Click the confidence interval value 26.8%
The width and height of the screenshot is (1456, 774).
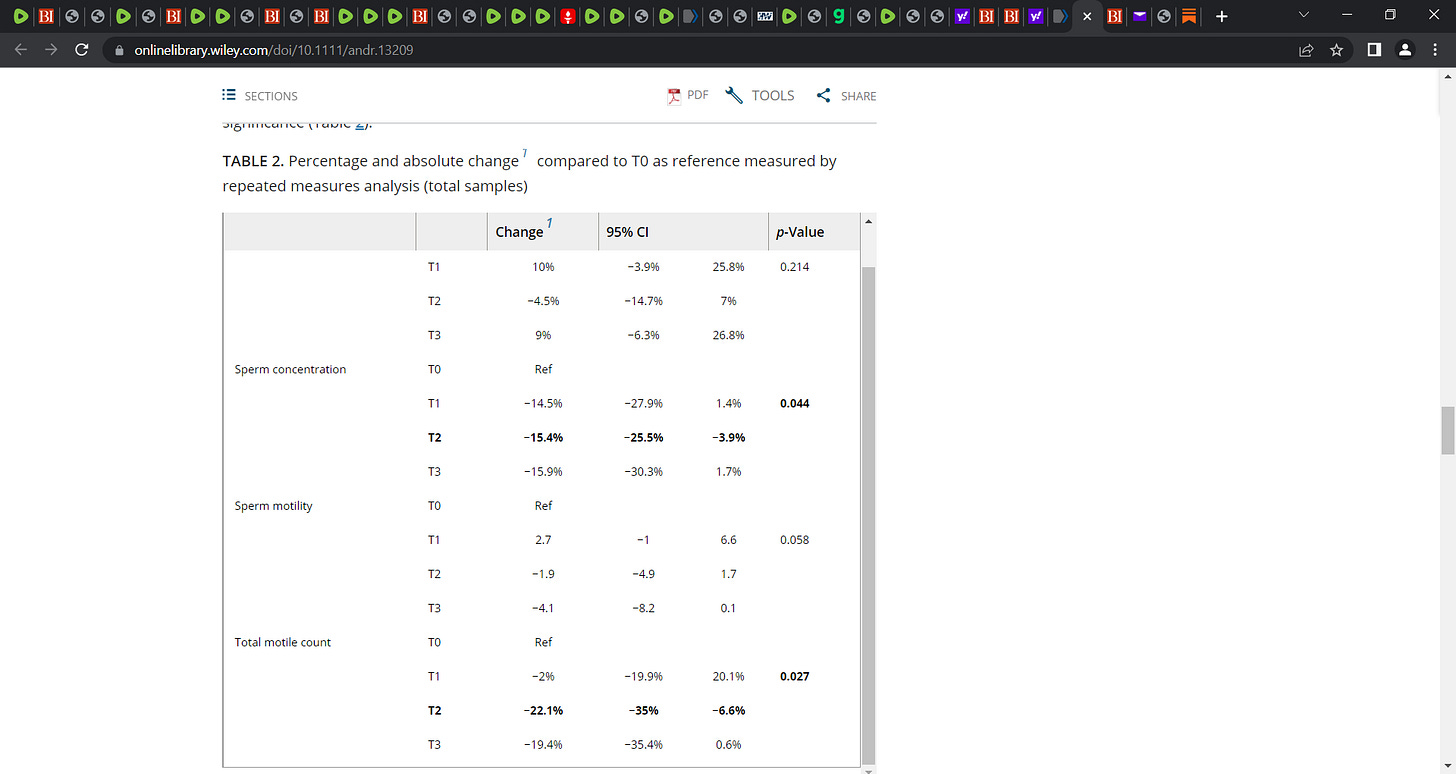click(728, 335)
